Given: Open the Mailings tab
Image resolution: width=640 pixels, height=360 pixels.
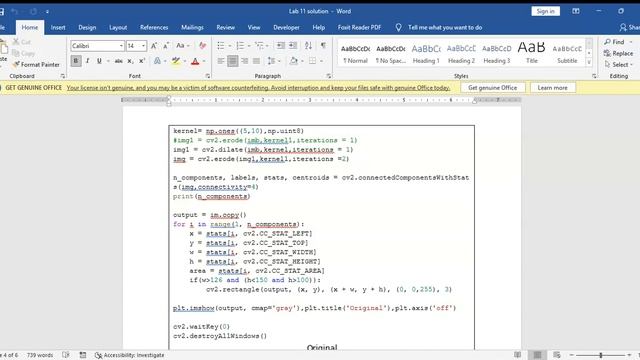Looking at the screenshot, I should [192, 27].
